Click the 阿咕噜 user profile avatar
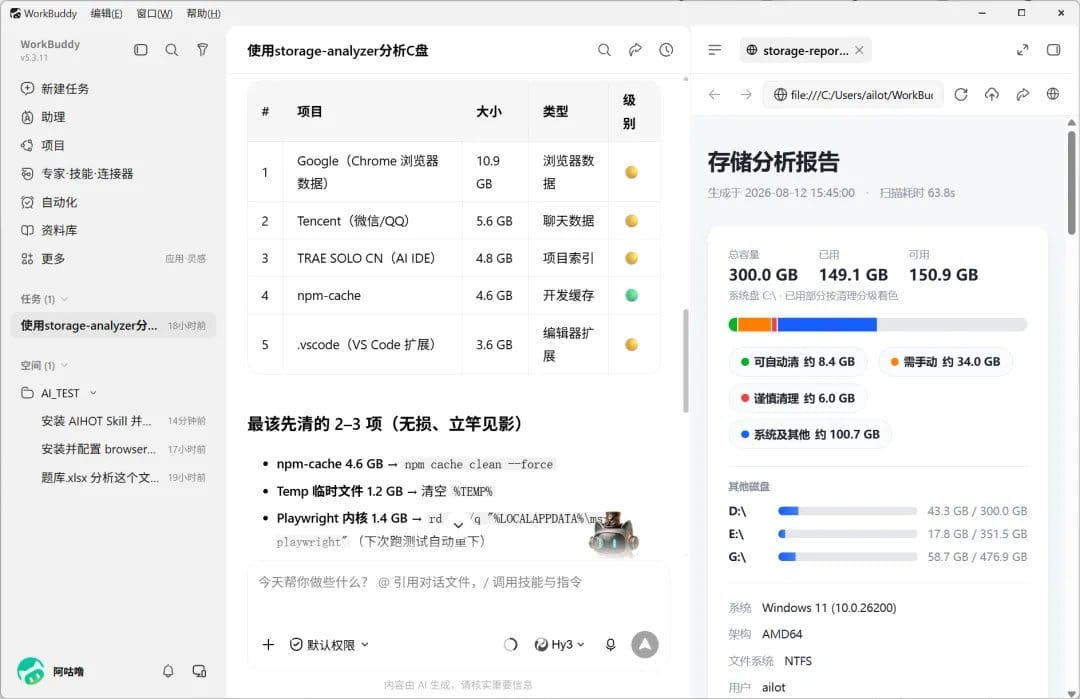Viewport: 1080px width, 699px height. (30, 671)
